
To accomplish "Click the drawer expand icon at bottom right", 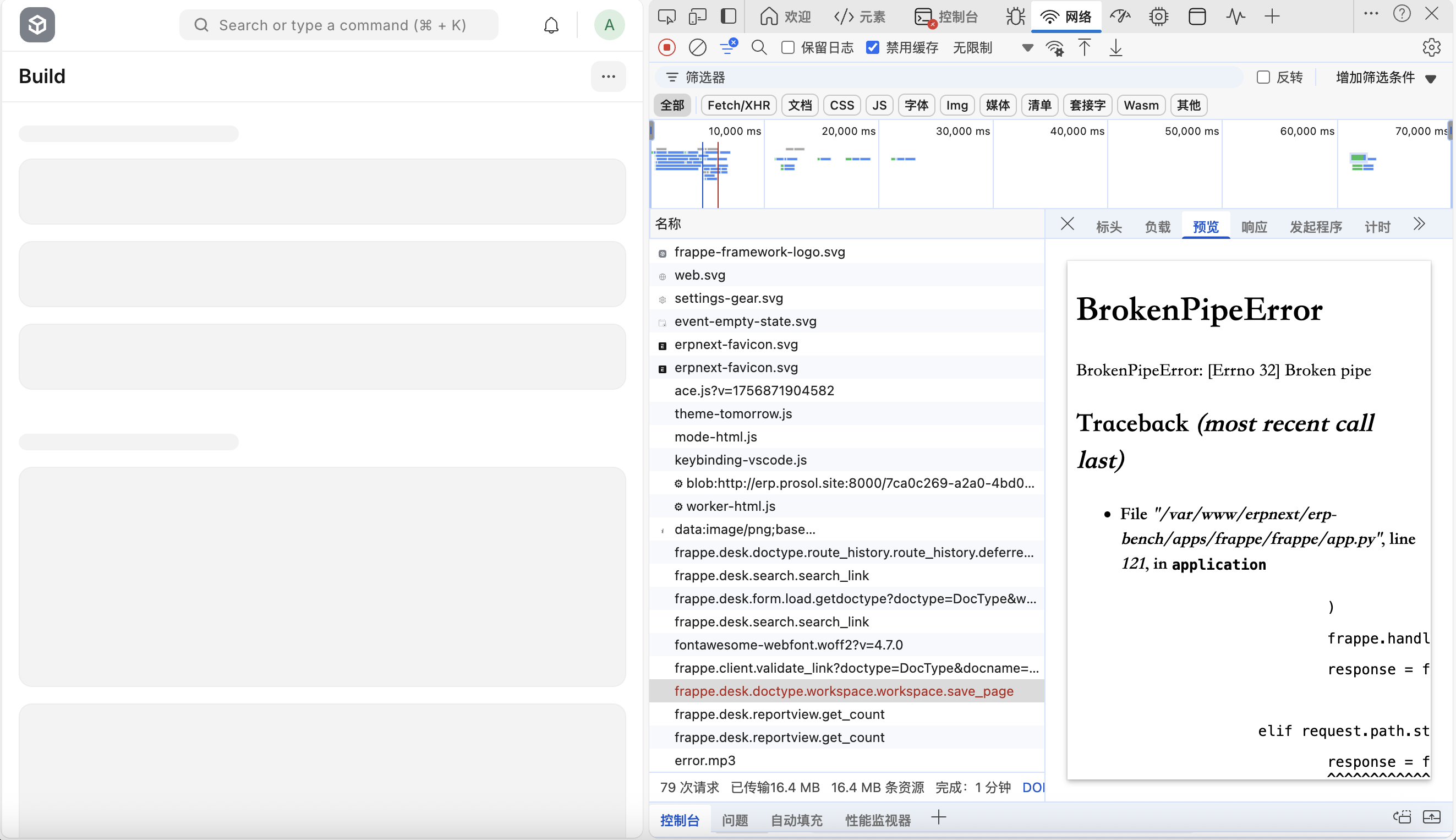I will pos(1432,817).
